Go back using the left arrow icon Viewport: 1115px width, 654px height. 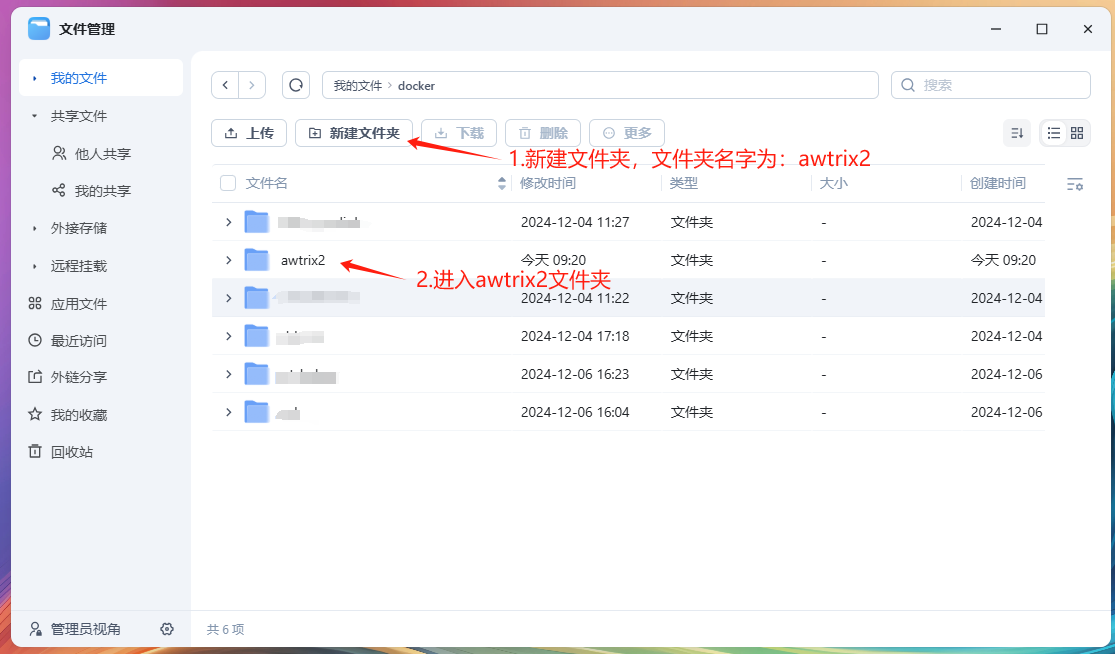(225, 85)
